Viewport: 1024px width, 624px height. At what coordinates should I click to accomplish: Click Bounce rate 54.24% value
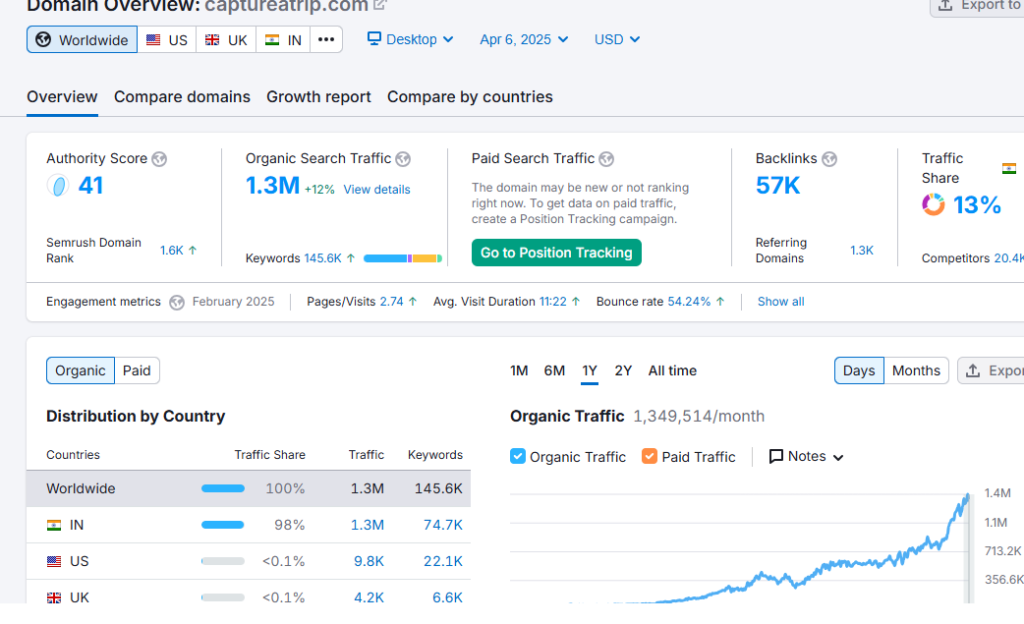tap(689, 302)
